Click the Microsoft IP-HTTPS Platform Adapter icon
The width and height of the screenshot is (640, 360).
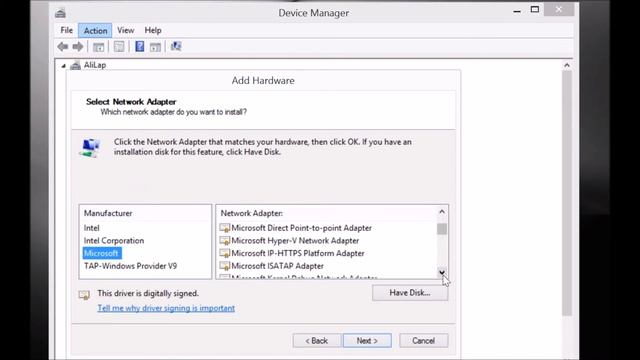225,253
